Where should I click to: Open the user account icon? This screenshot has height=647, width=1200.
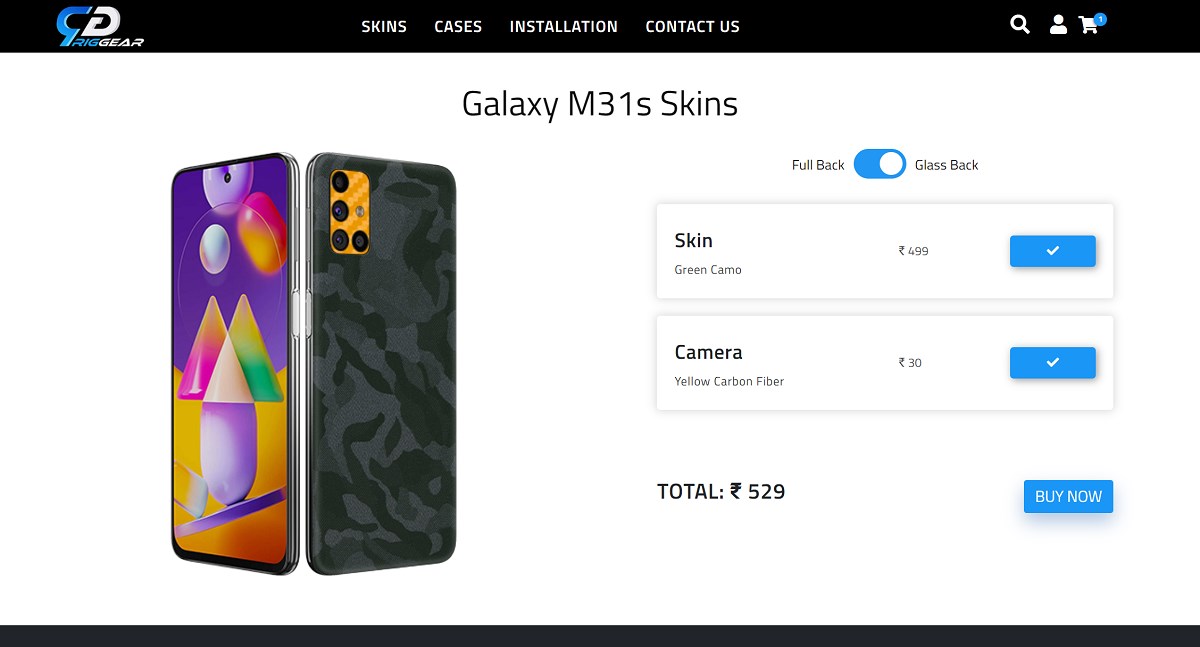click(1058, 25)
